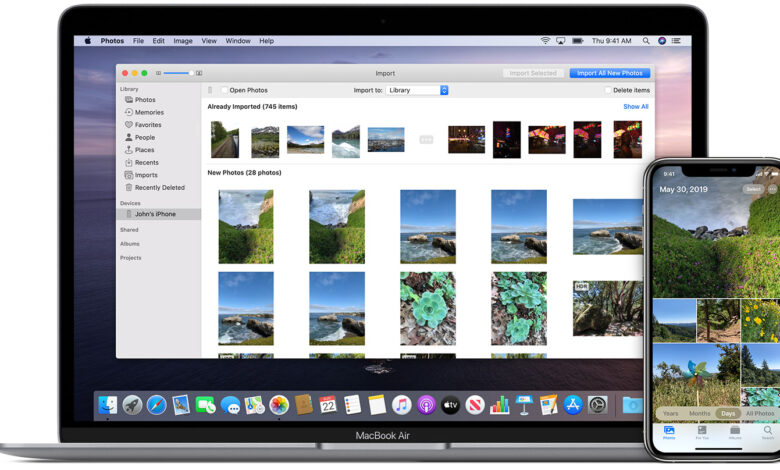Open the View menu
The height and width of the screenshot is (470, 780).
point(209,41)
